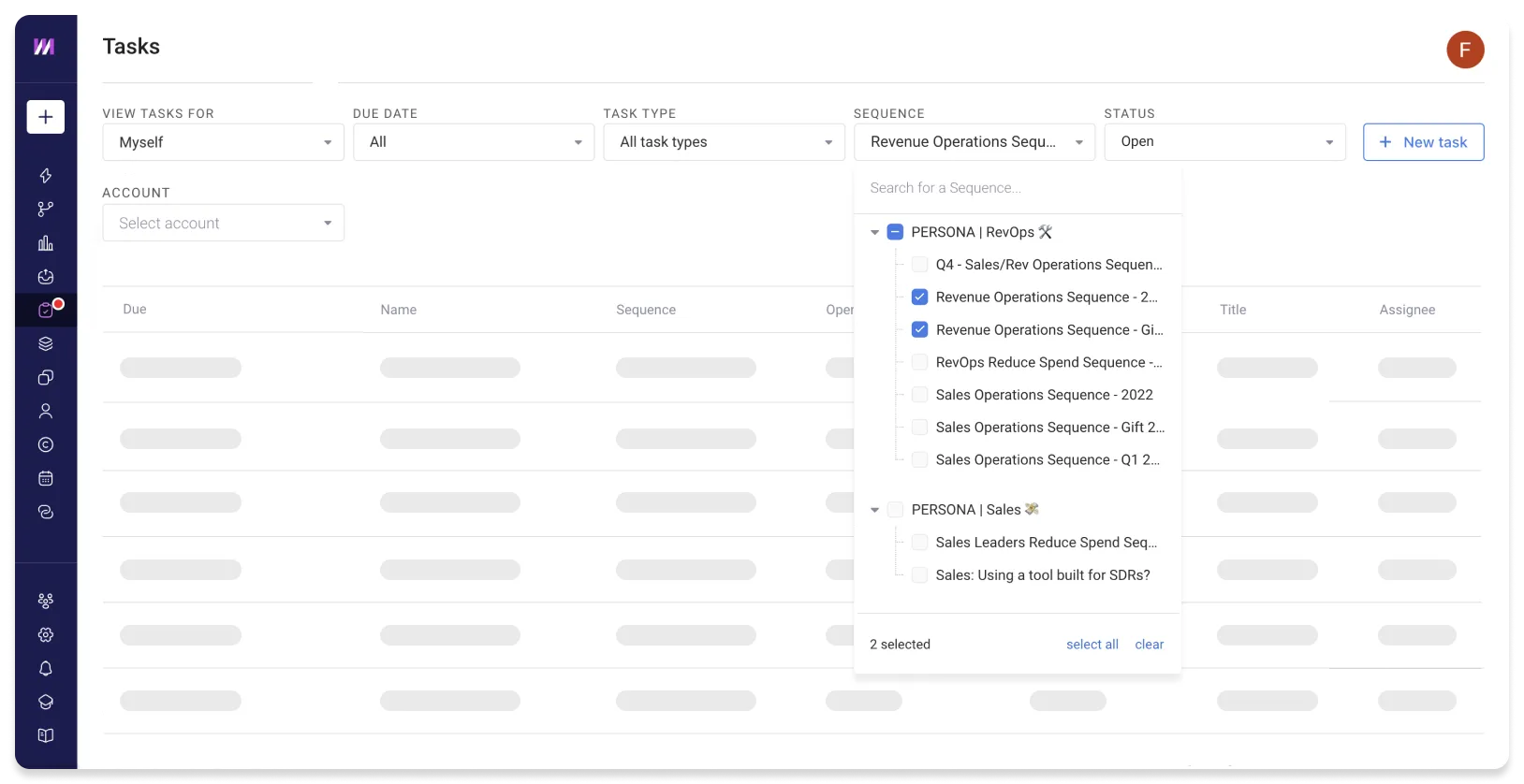The height and width of the screenshot is (784, 1524).
Task: Open the Task Type dropdown
Action: click(724, 142)
